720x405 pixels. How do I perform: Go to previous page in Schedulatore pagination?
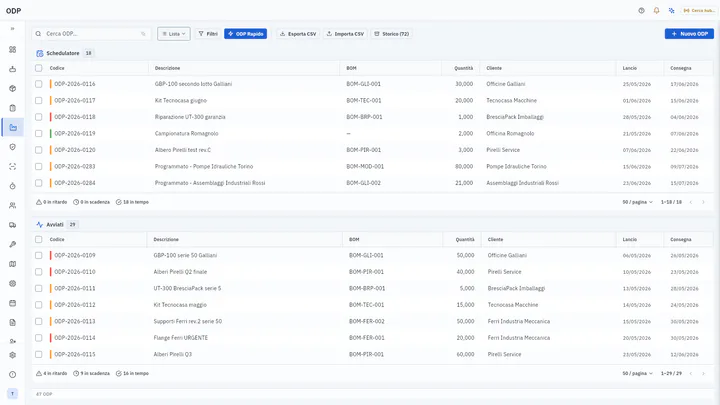tap(691, 202)
